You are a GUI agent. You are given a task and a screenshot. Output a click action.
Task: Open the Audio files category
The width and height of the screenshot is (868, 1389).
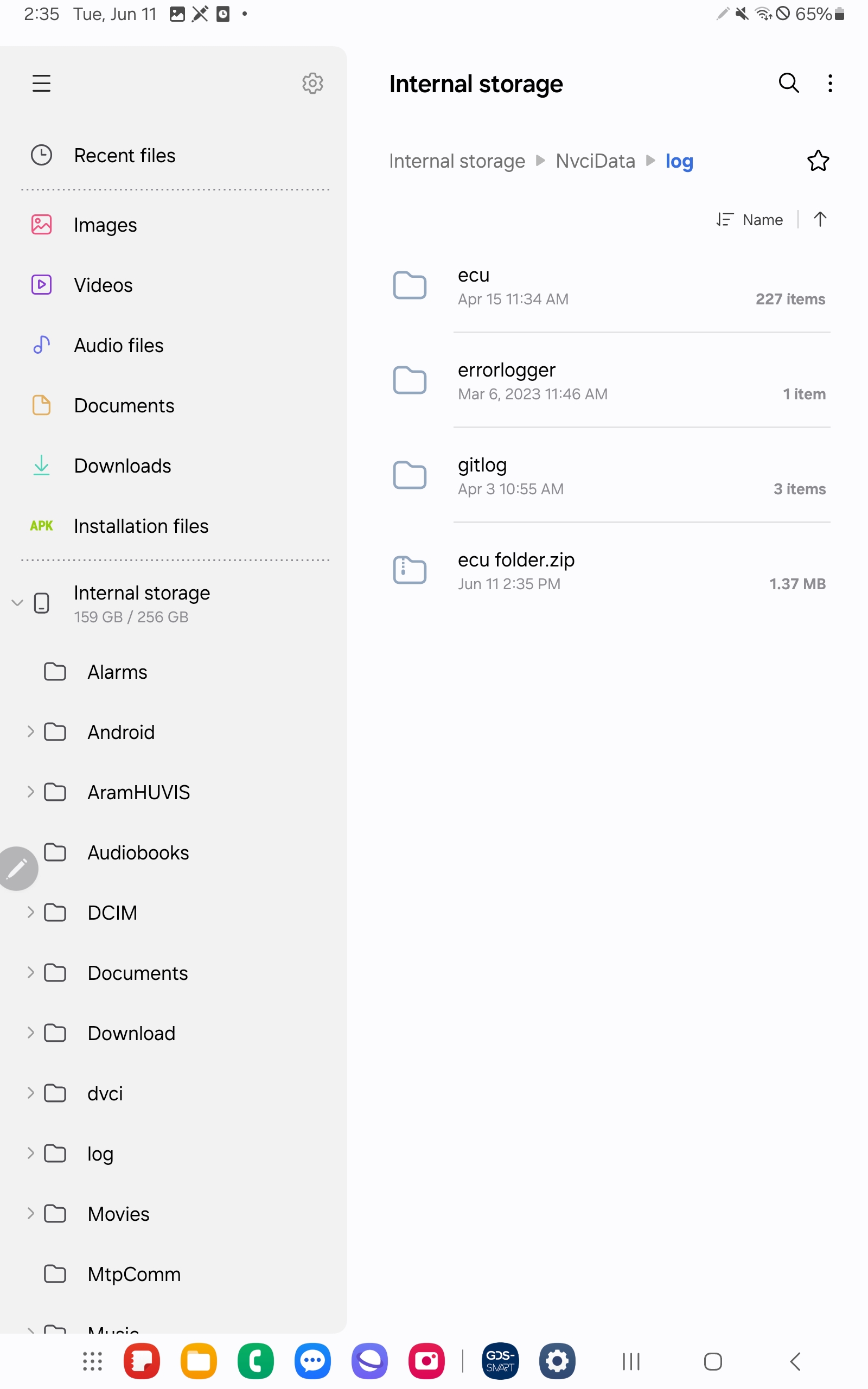[x=118, y=345]
